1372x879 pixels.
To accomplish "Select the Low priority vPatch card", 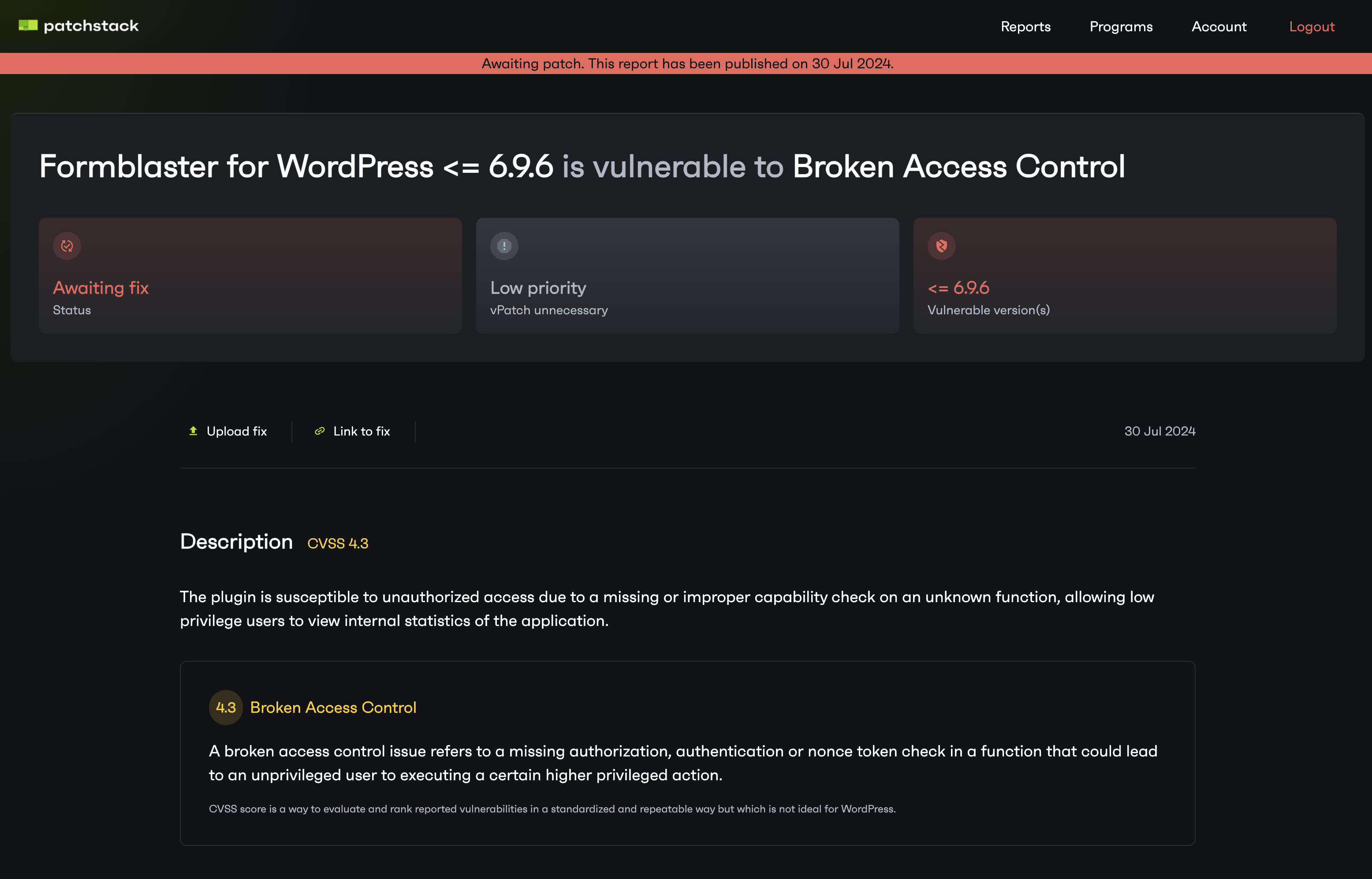I will (688, 275).
